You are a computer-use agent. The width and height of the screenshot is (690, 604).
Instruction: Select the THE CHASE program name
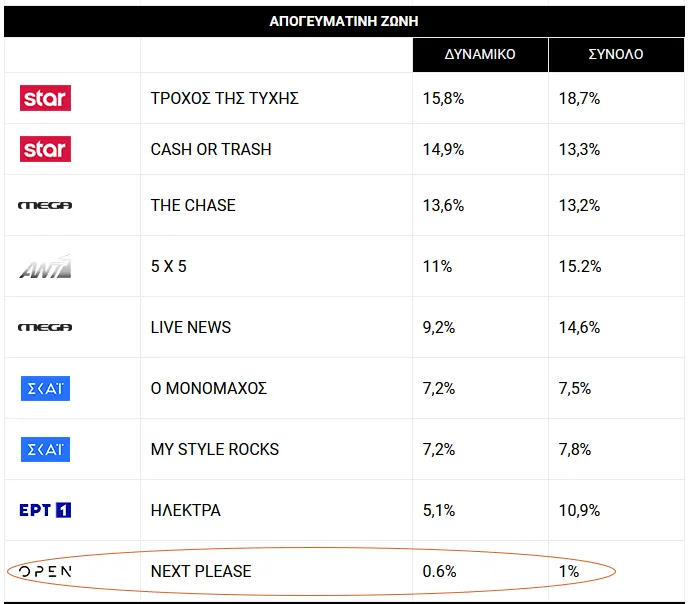(x=193, y=205)
